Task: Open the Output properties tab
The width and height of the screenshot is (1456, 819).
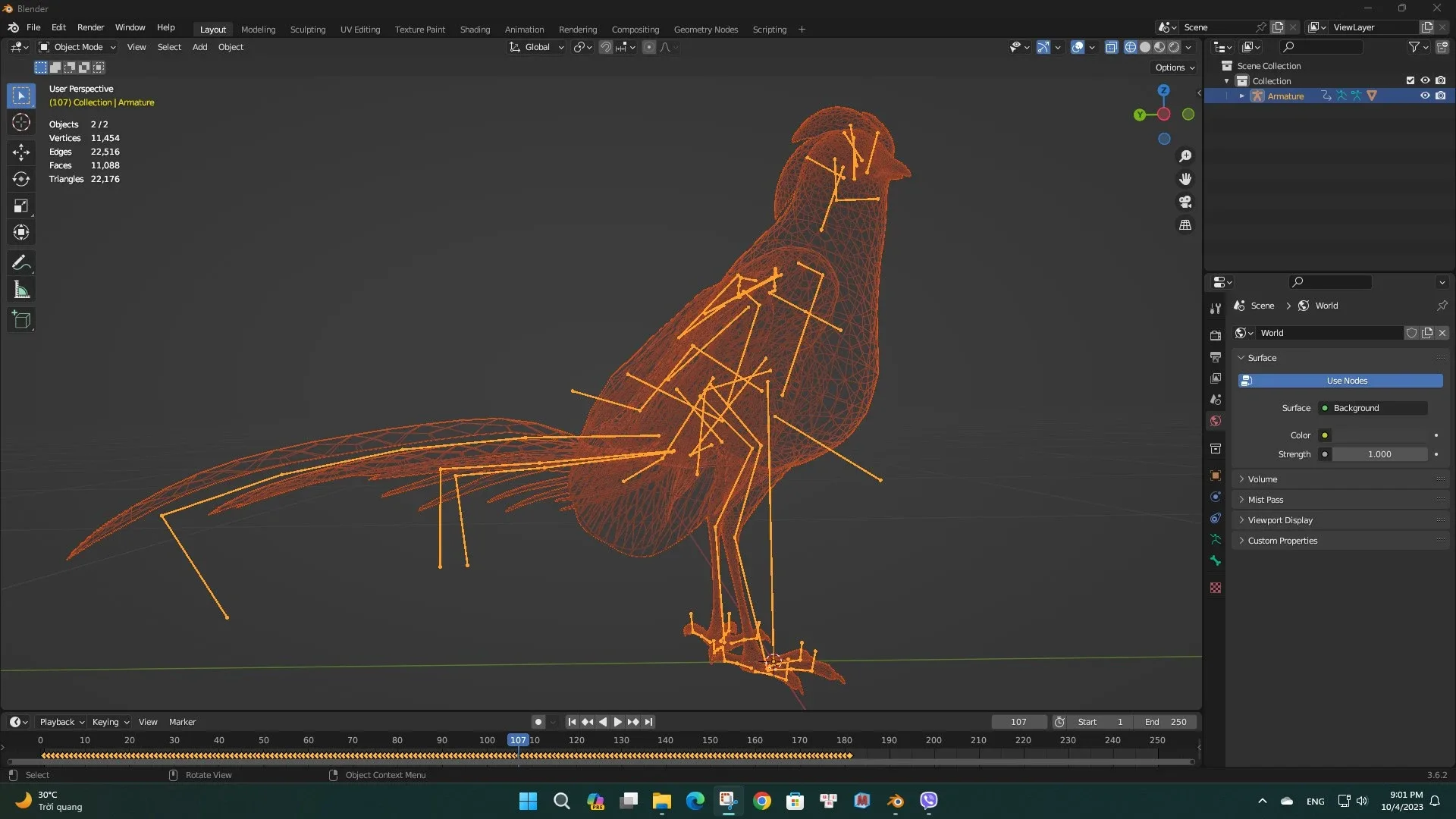Action: [x=1216, y=356]
